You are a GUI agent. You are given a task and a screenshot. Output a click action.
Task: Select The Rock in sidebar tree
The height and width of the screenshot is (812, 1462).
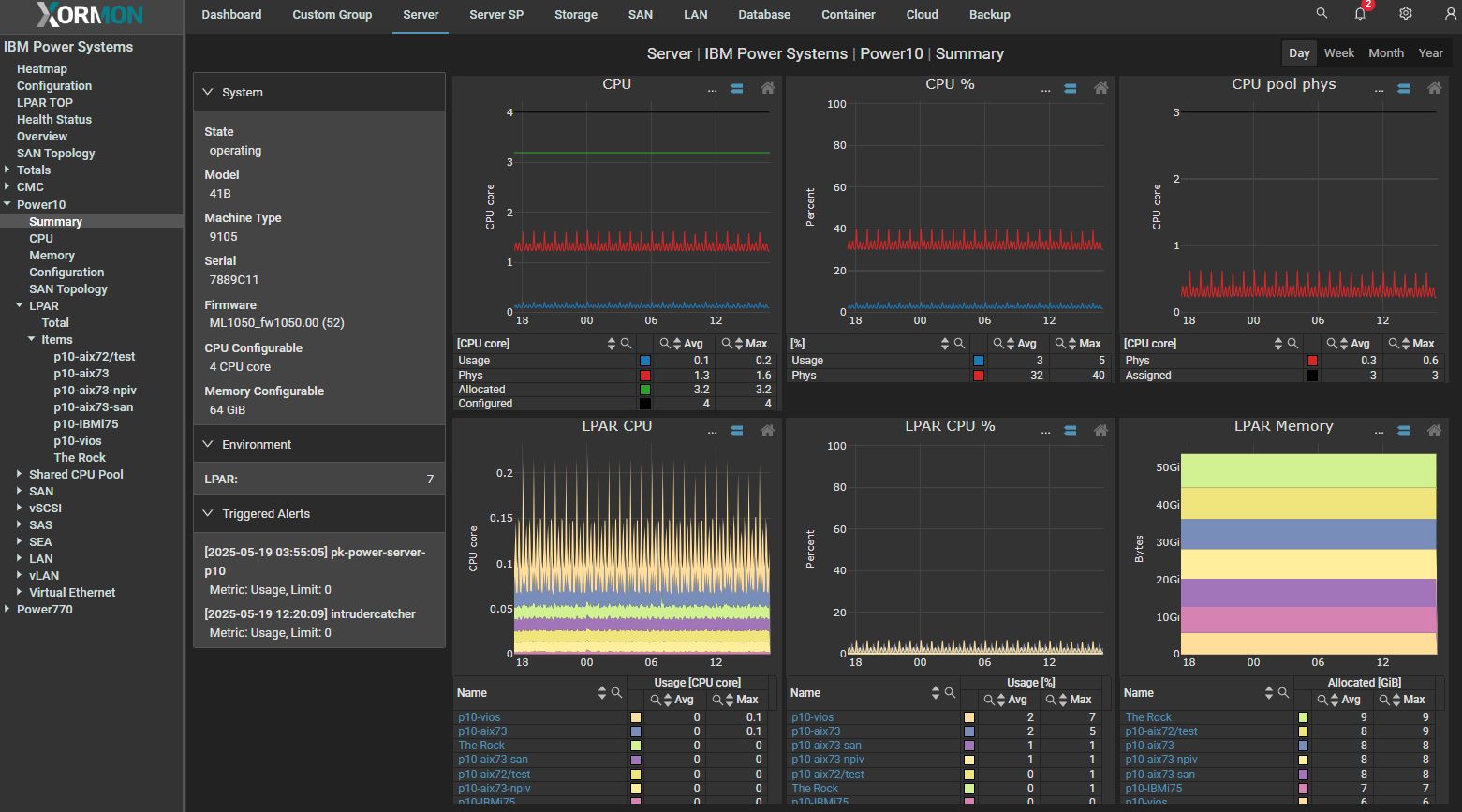point(80,457)
